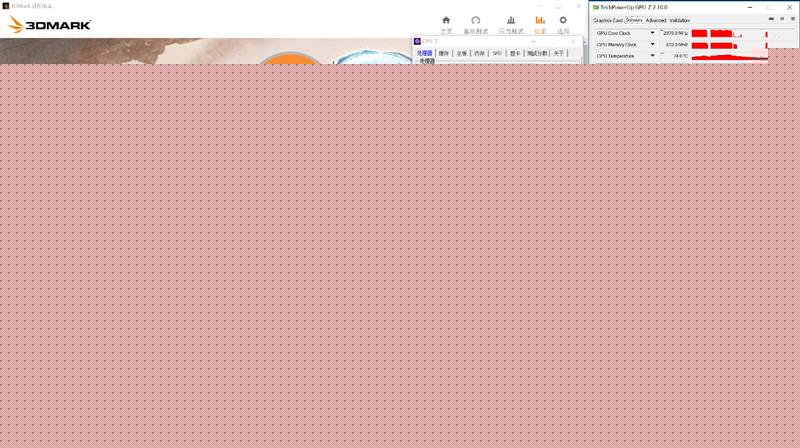Expand the GPU Core Clock sensor dropdown
Image resolution: width=800 pixels, height=448 pixels.
coord(653,33)
